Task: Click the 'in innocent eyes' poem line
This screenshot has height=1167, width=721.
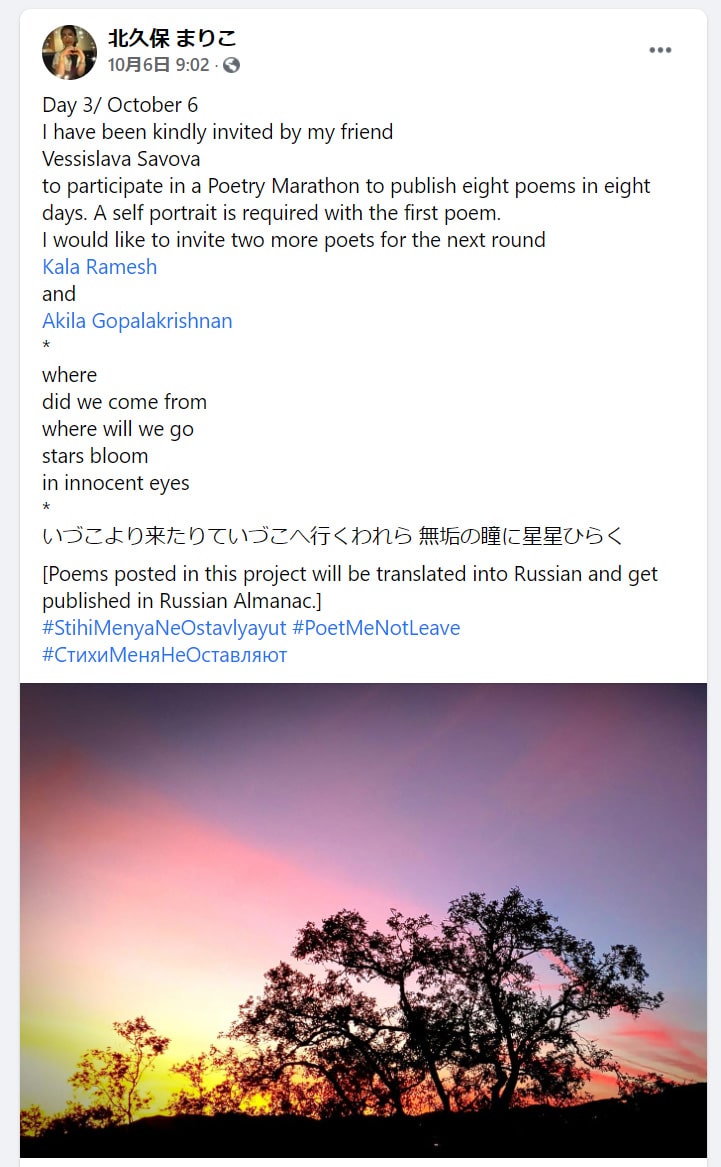Action: 116,483
